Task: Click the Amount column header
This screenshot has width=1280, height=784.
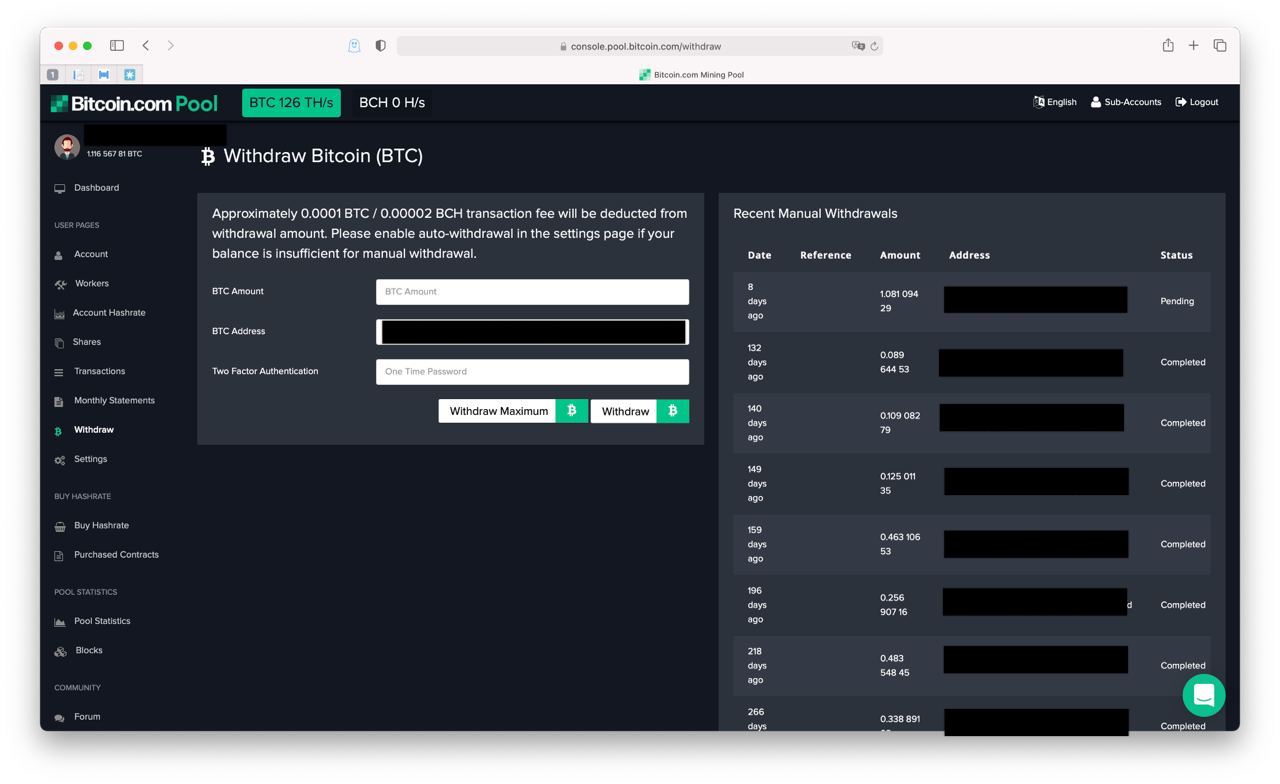Action: pyautogui.click(x=900, y=255)
